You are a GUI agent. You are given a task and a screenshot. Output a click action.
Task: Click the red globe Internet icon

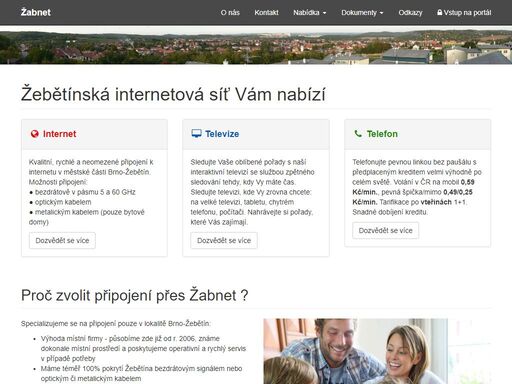coord(35,134)
